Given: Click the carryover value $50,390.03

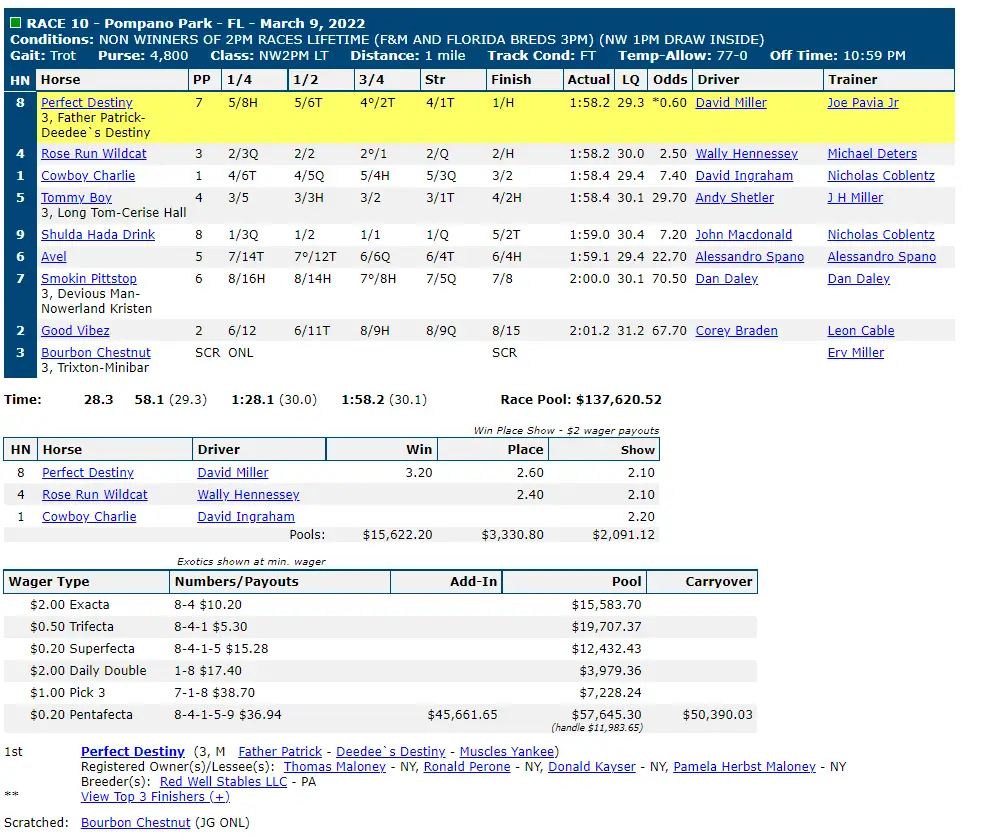Looking at the screenshot, I should coord(718,714).
